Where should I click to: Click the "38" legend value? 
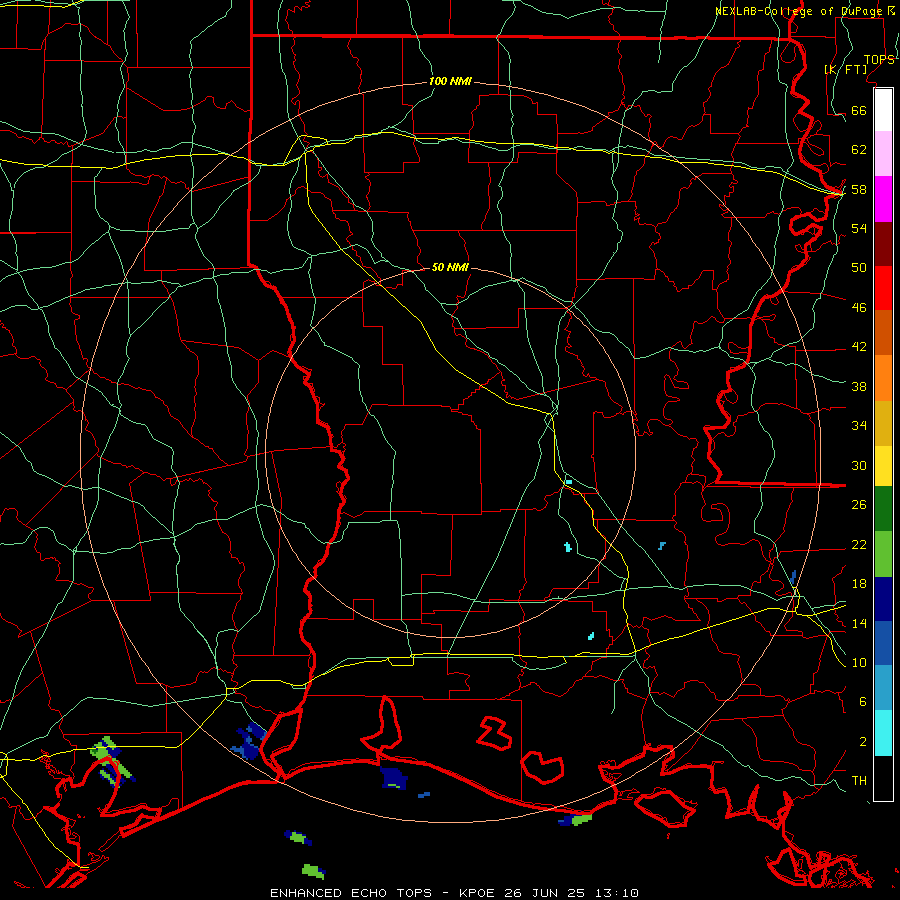[x=859, y=386]
